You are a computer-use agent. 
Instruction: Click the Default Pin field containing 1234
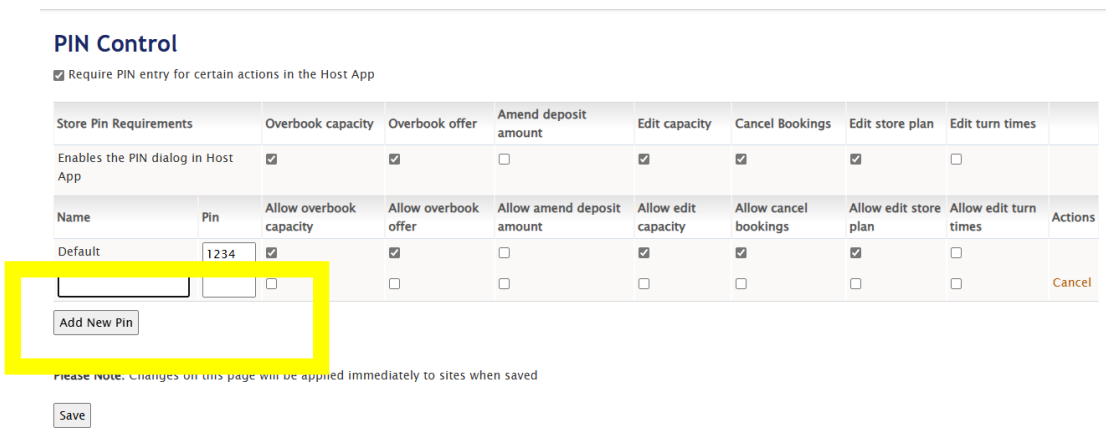[x=228, y=254]
